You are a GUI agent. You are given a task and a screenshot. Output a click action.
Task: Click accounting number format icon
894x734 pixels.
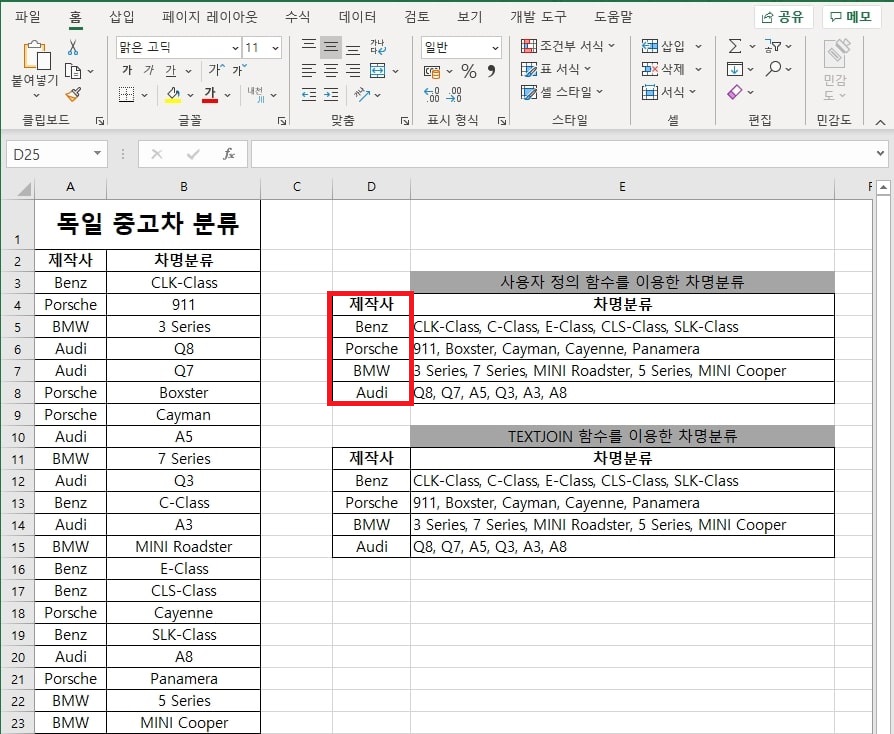(432, 71)
